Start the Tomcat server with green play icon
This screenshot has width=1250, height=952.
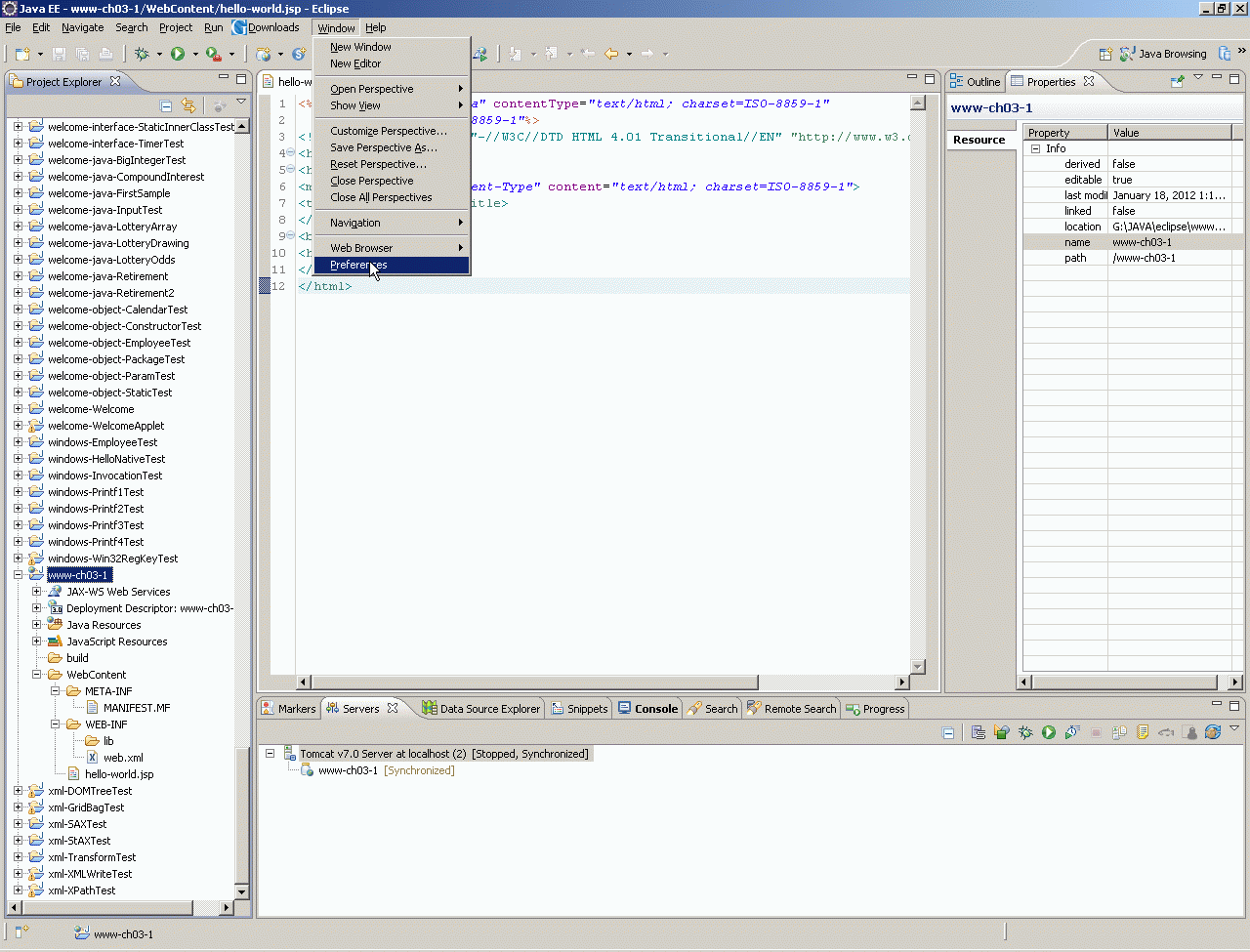[x=1048, y=732]
